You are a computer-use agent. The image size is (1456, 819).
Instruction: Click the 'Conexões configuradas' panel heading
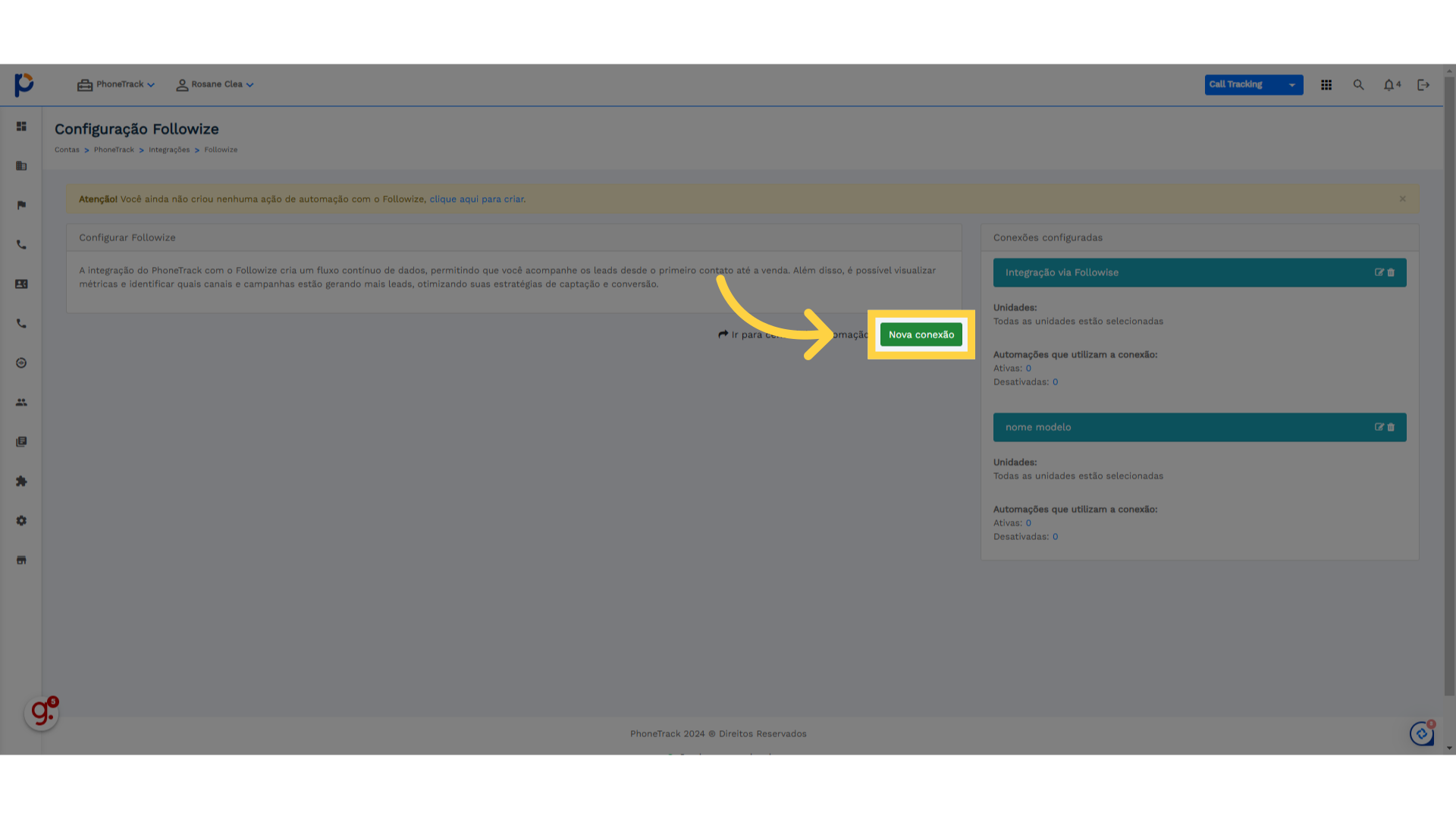point(1048,237)
